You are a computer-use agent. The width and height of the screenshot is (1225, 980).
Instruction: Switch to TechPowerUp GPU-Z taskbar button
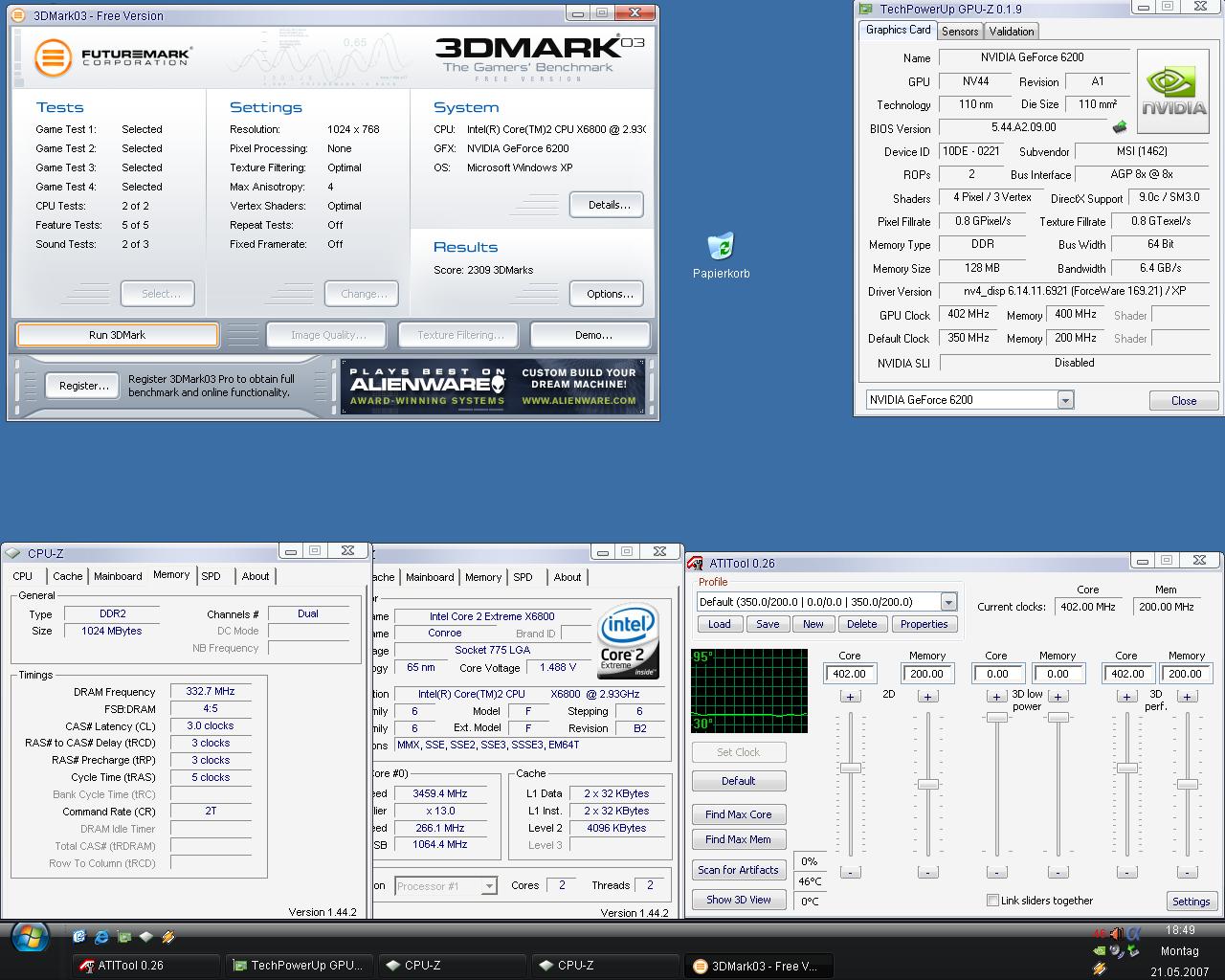tap(299, 966)
